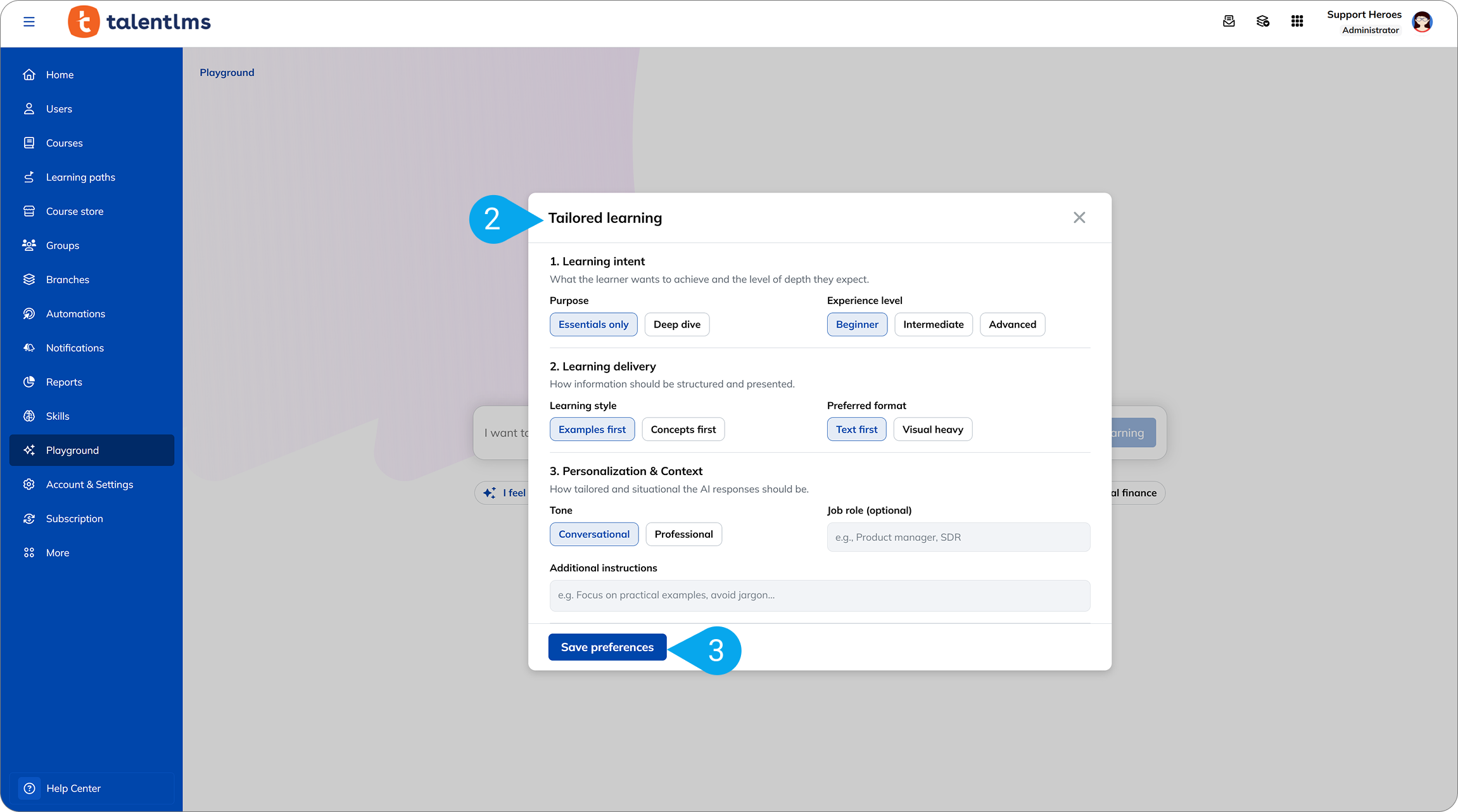This screenshot has width=1458, height=812.
Task: Go to Reports in sidebar
Action: coord(92,383)
